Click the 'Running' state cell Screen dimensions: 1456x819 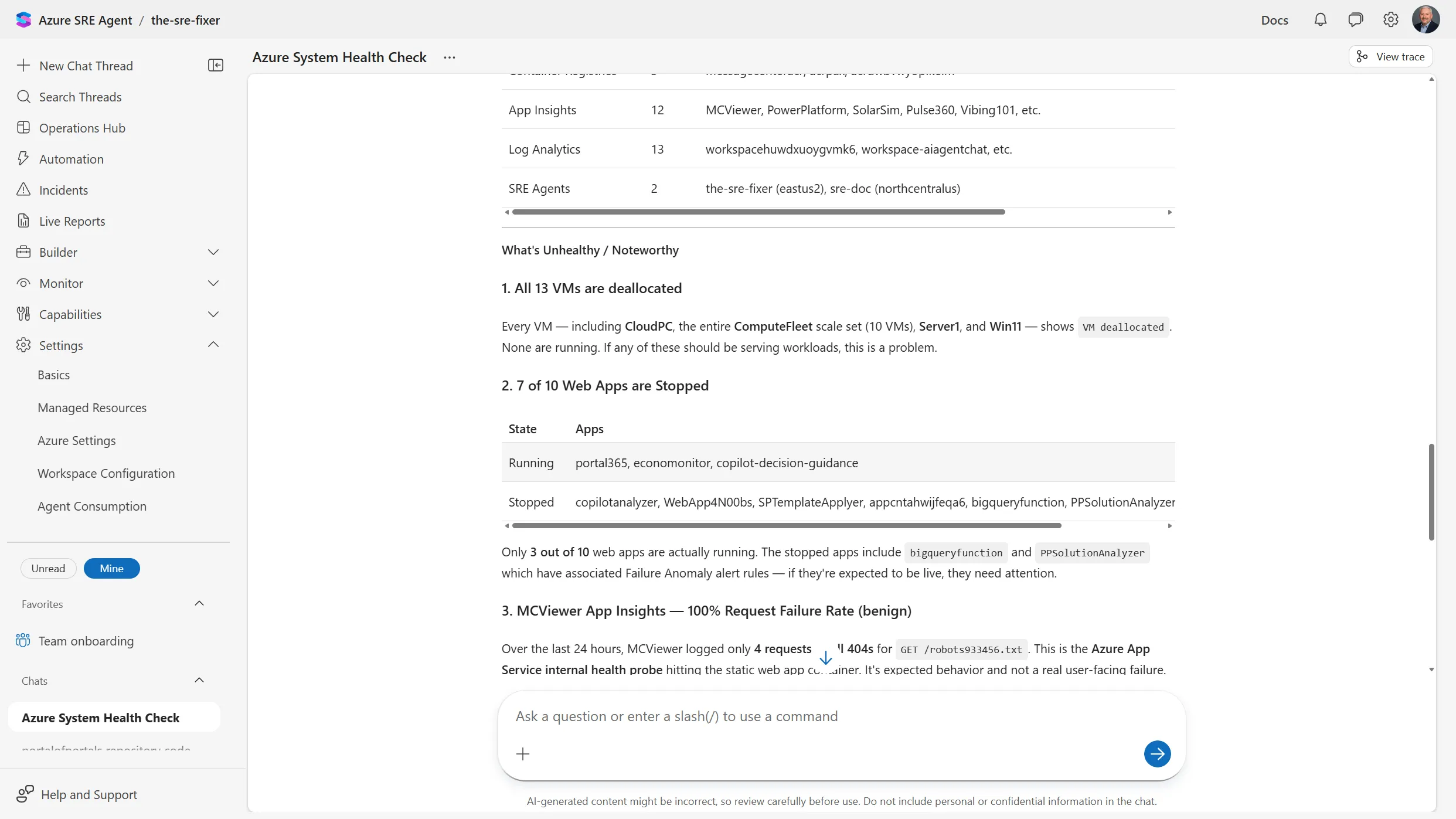point(531,463)
